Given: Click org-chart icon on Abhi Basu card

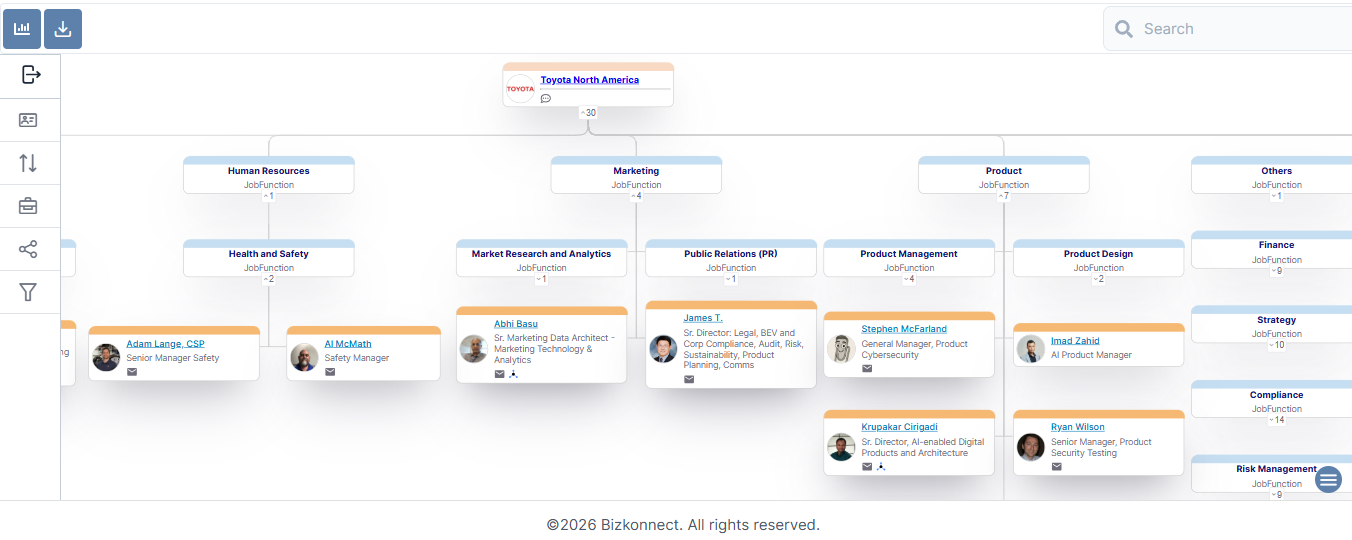Looking at the screenshot, I should pos(513,374).
